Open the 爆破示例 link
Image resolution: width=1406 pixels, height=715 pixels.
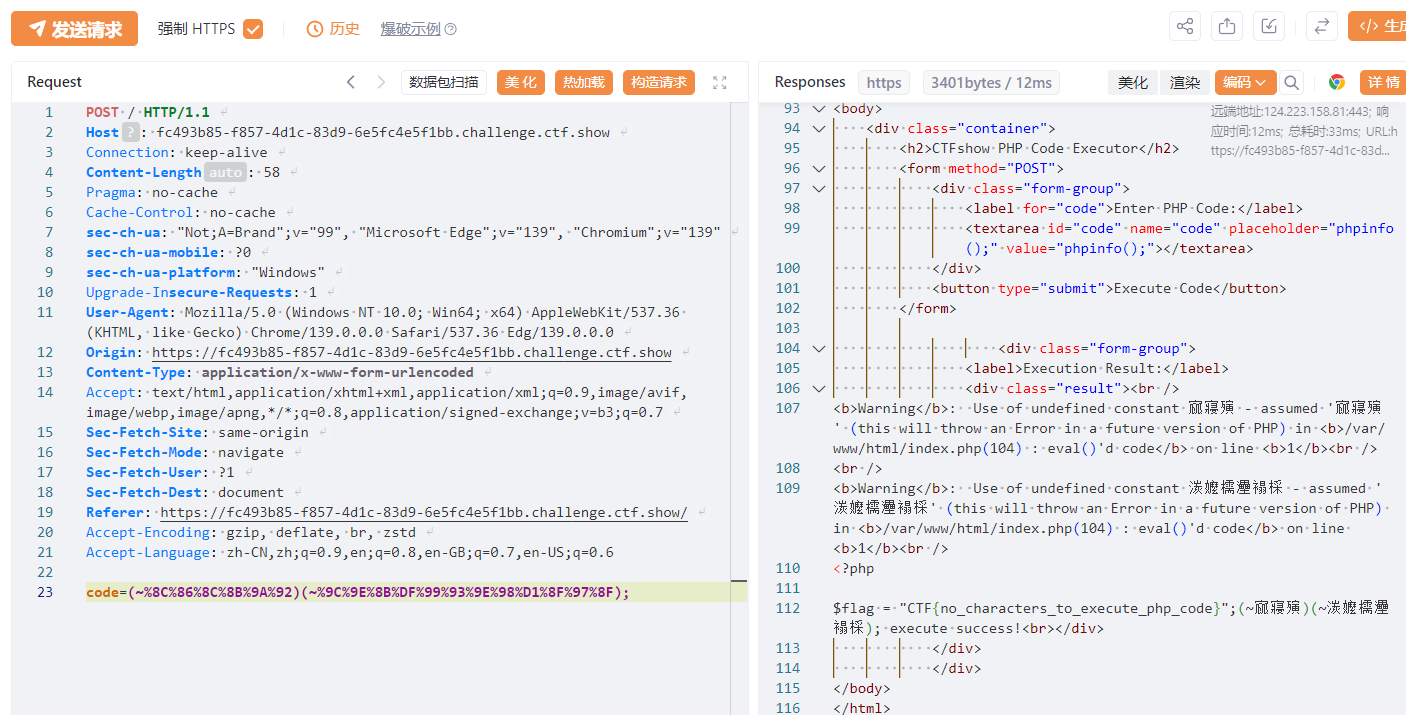coord(410,29)
